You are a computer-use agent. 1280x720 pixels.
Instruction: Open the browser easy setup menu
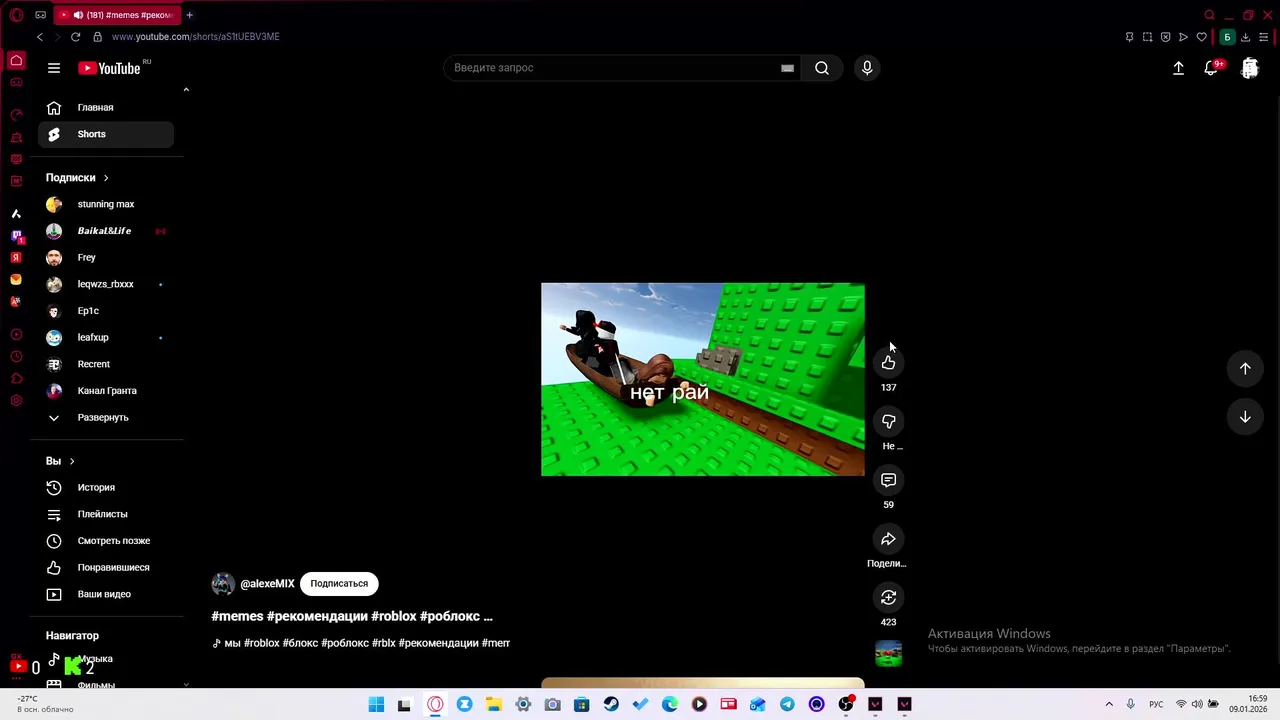(1264, 37)
